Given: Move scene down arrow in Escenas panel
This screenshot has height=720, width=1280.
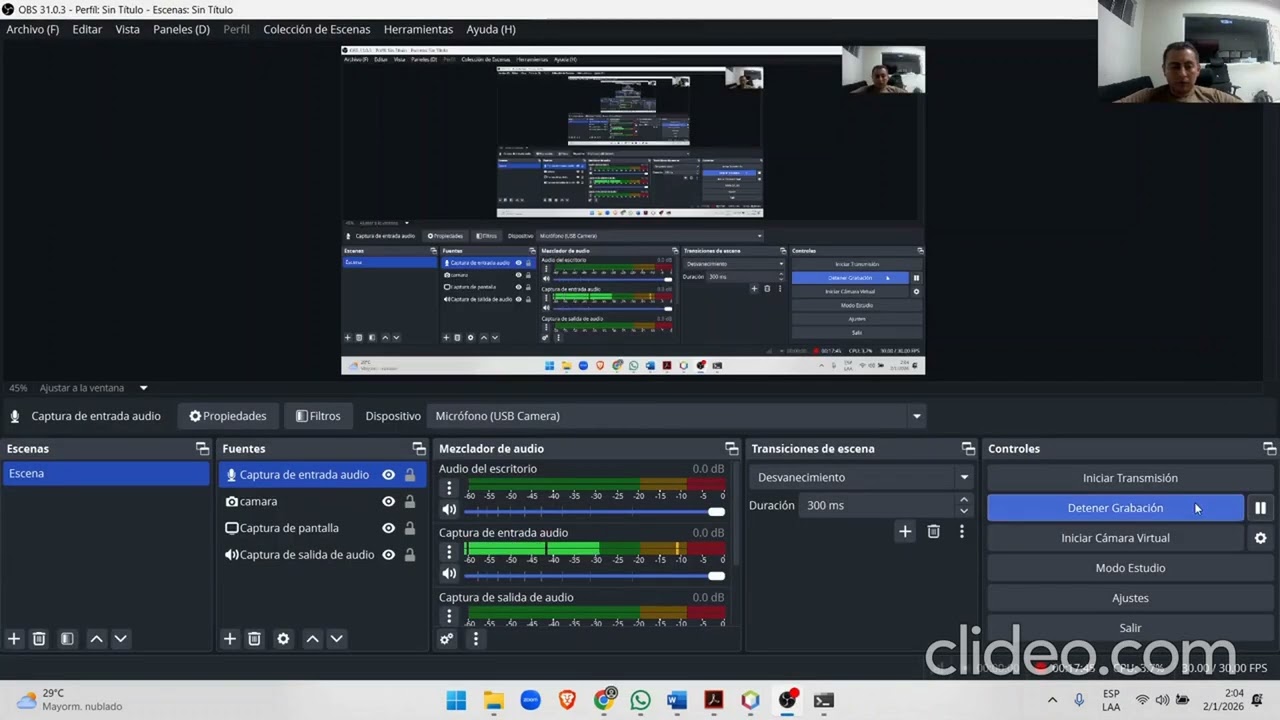Looking at the screenshot, I should coord(120,639).
